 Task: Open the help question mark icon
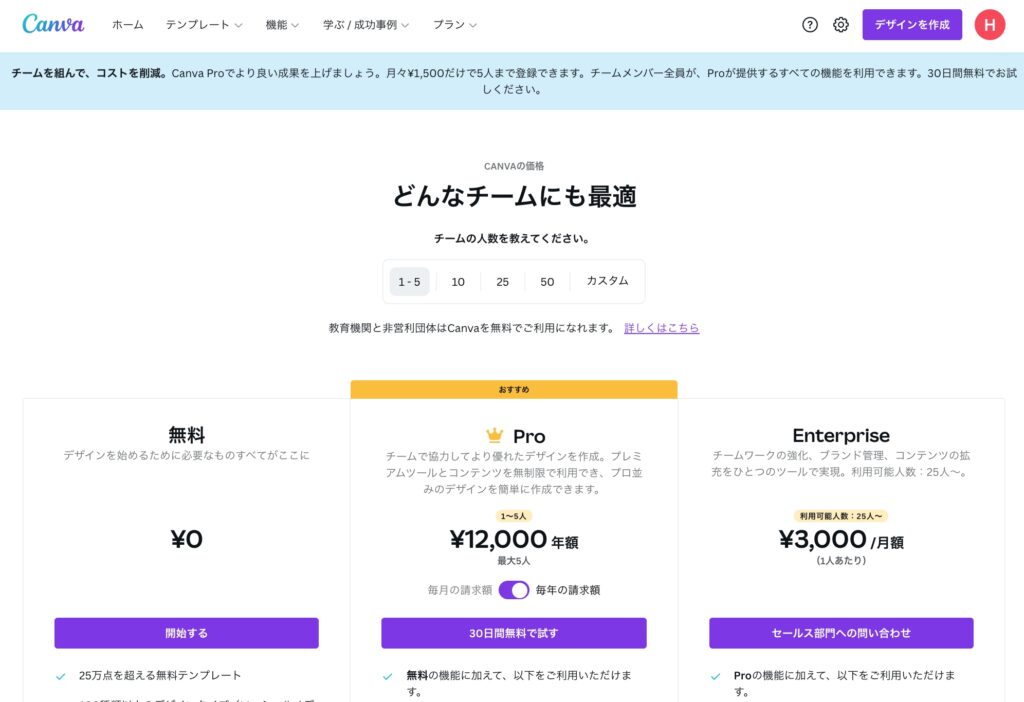(810, 25)
